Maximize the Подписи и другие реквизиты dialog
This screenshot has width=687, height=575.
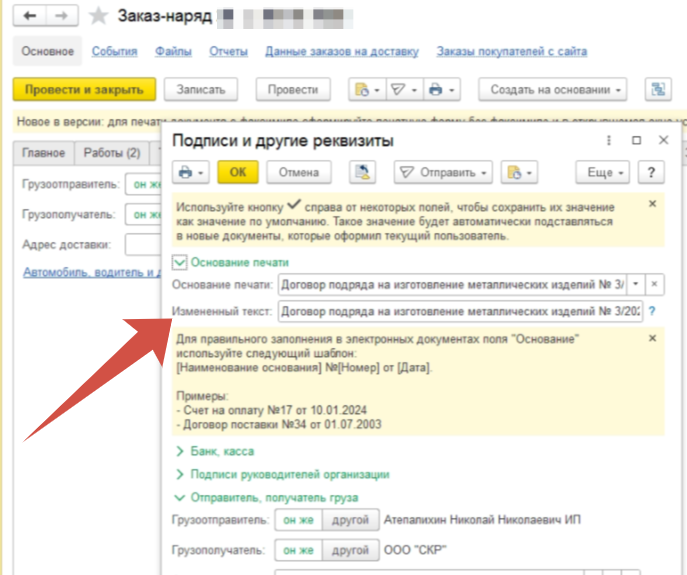637,140
